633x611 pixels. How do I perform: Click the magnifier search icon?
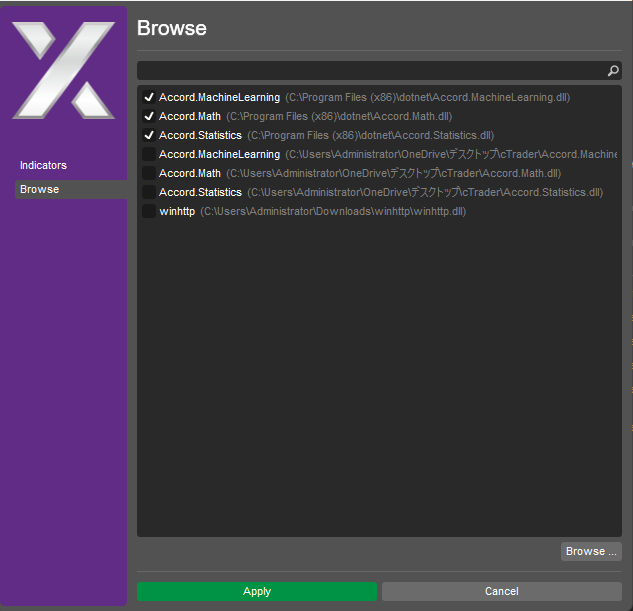(613, 71)
